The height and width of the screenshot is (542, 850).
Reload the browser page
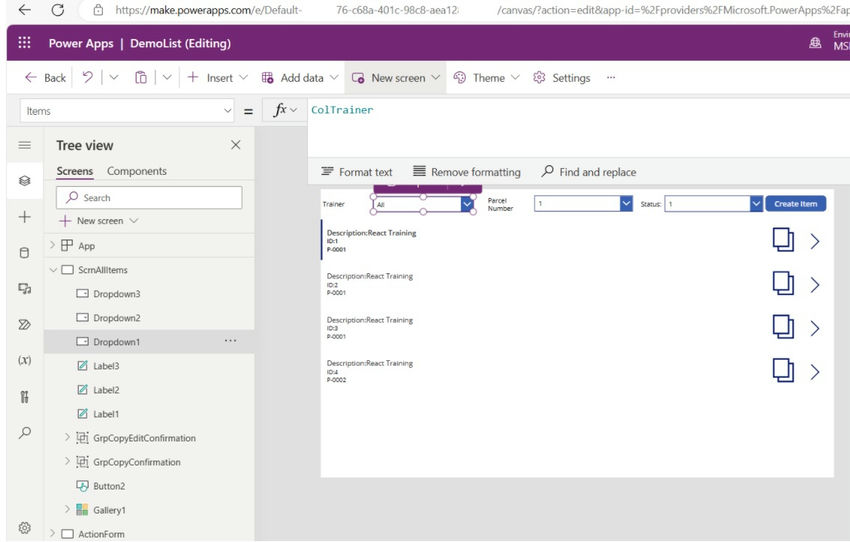click(58, 10)
